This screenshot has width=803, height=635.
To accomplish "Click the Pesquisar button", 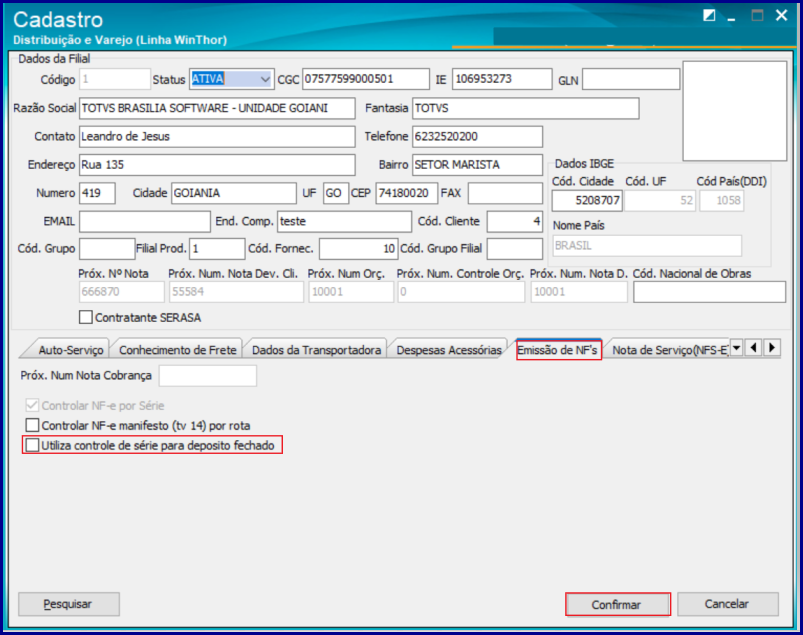I will coord(69,604).
